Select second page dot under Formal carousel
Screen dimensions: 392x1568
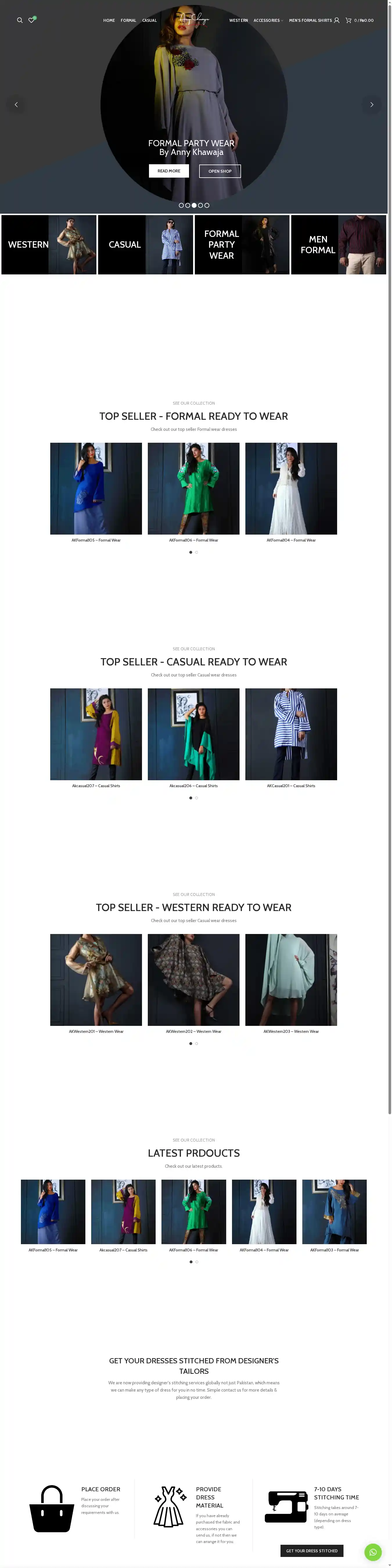pyautogui.click(x=196, y=552)
